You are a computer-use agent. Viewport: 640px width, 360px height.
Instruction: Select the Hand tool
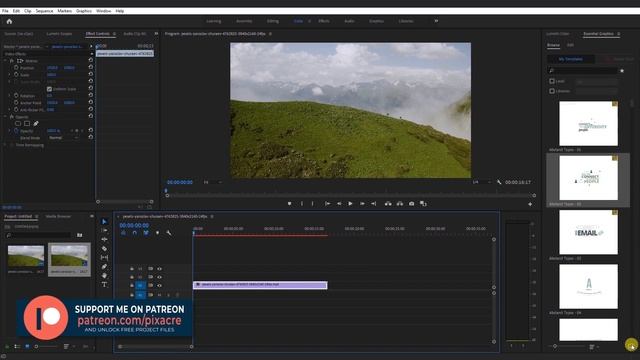click(104, 276)
